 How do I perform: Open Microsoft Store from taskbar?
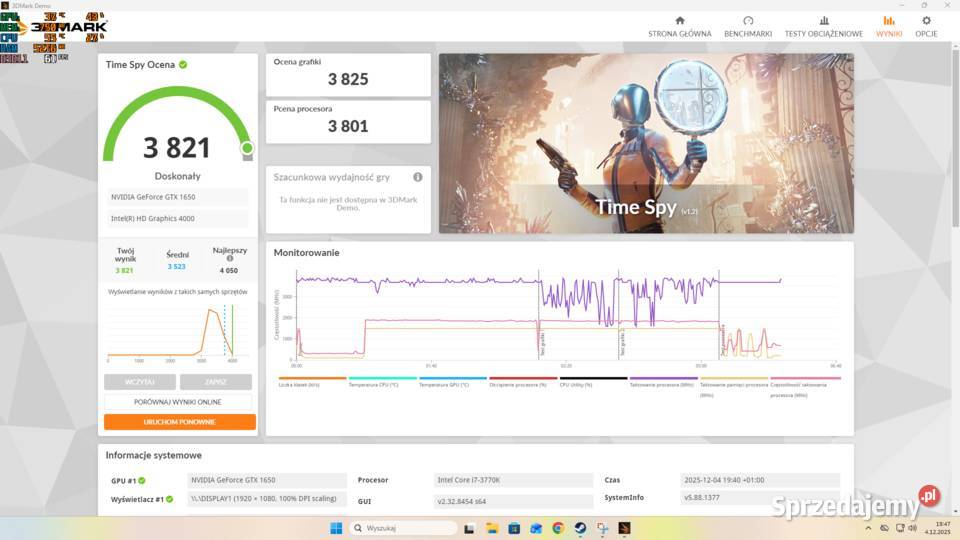514,528
